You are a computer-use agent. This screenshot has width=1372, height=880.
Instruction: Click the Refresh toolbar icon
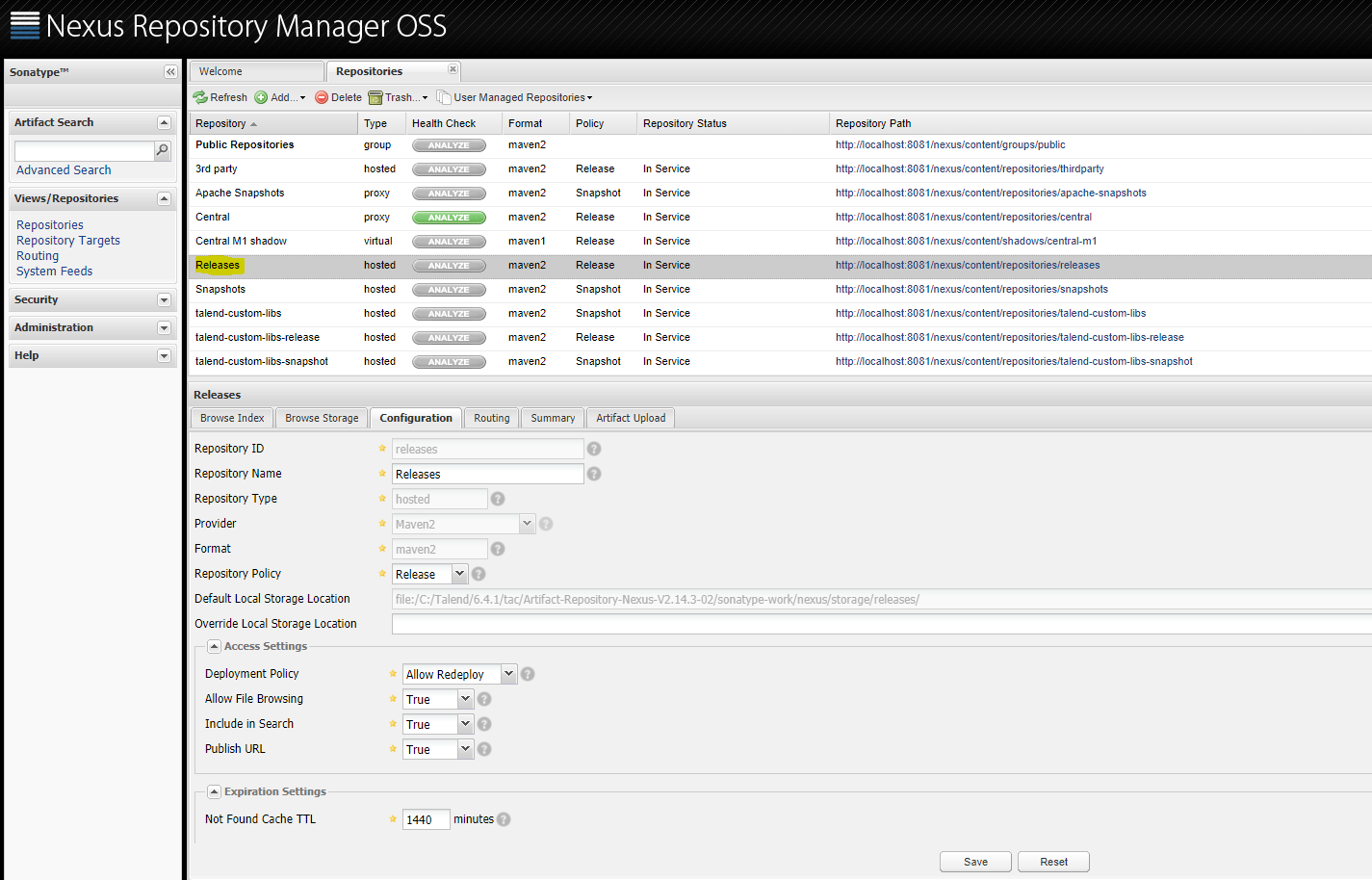pos(200,97)
